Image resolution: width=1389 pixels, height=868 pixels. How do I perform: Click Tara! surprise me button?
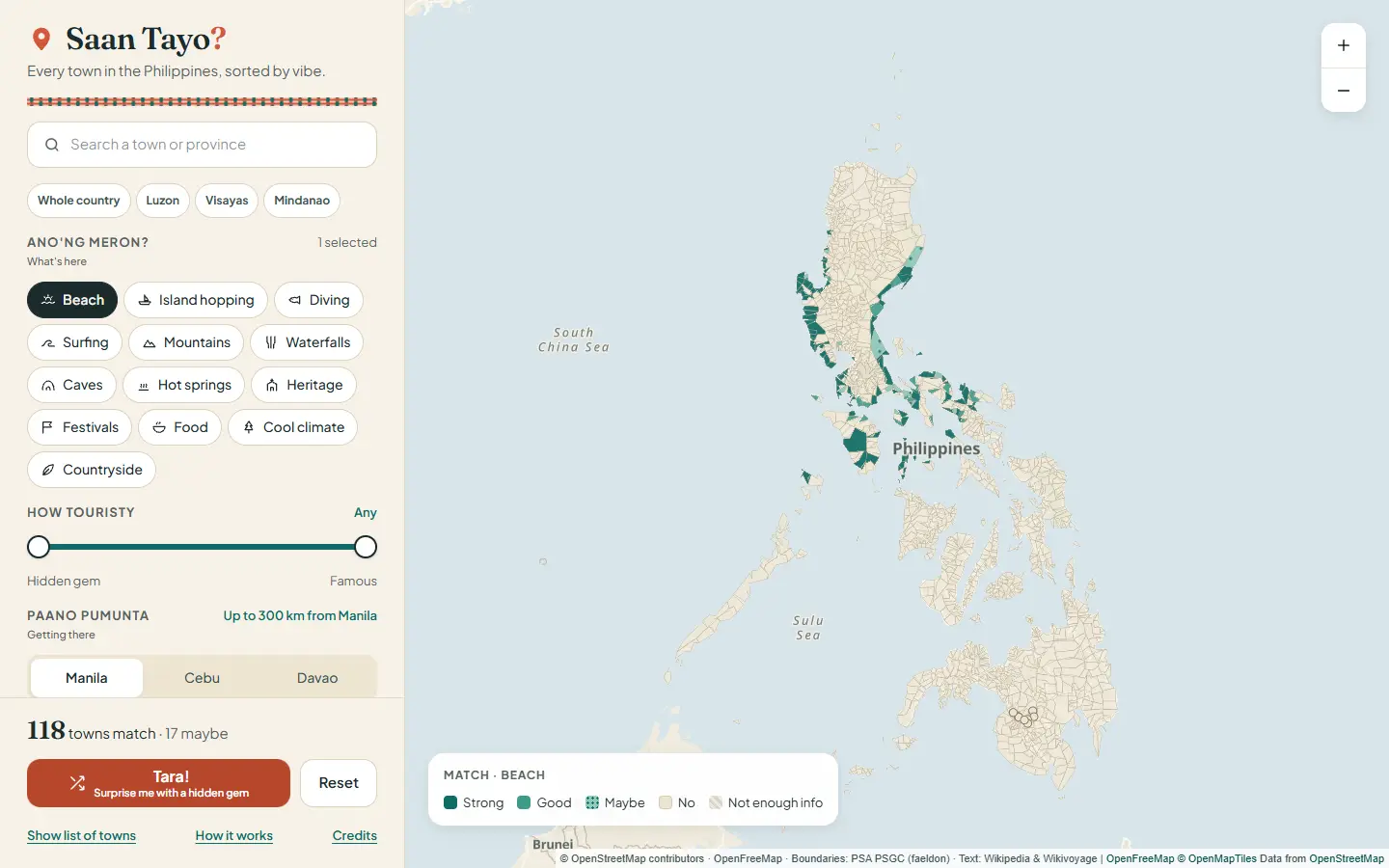coord(158,783)
